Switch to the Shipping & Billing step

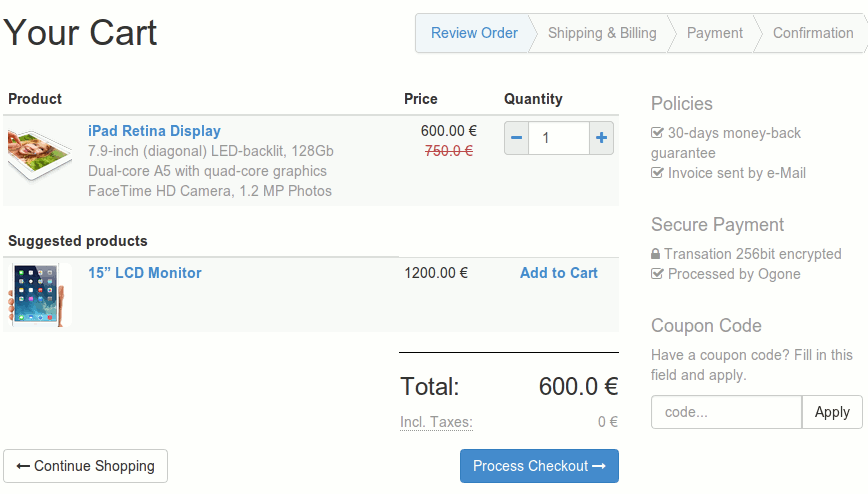(x=602, y=33)
